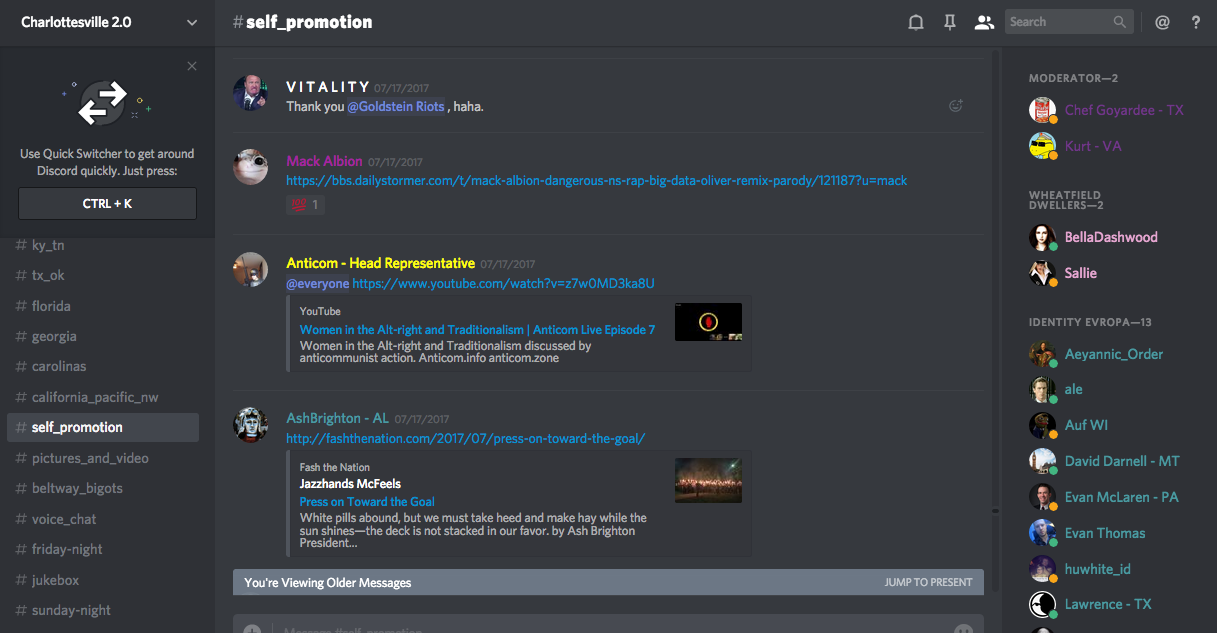Add reaction to VITALITY's message
The height and width of the screenshot is (633, 1217).
956,106
